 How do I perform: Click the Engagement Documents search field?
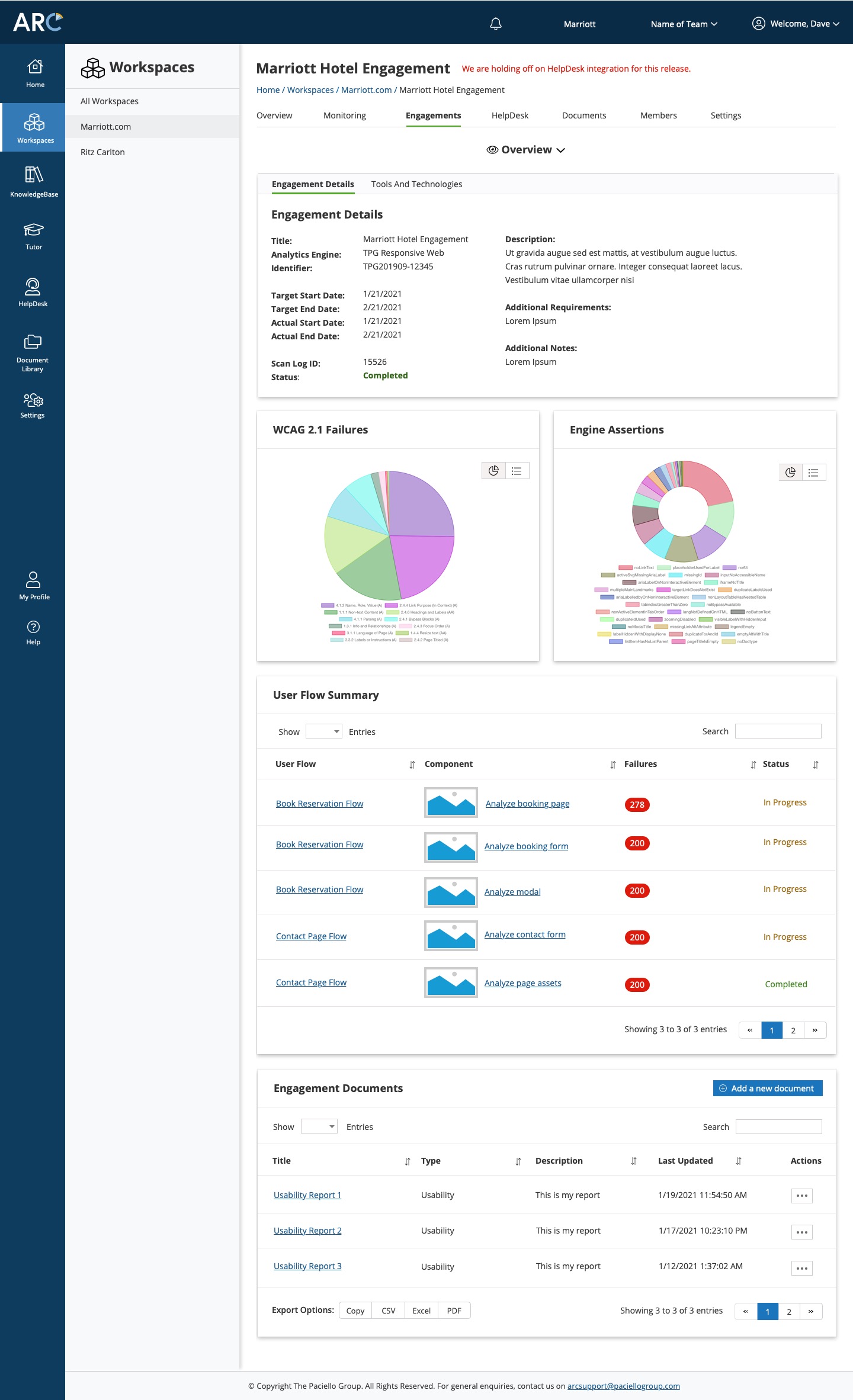[778, 1127]
